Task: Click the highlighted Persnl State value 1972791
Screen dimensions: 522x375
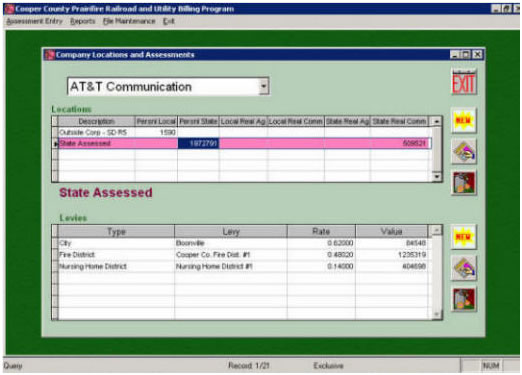Action: click(198, 143)
